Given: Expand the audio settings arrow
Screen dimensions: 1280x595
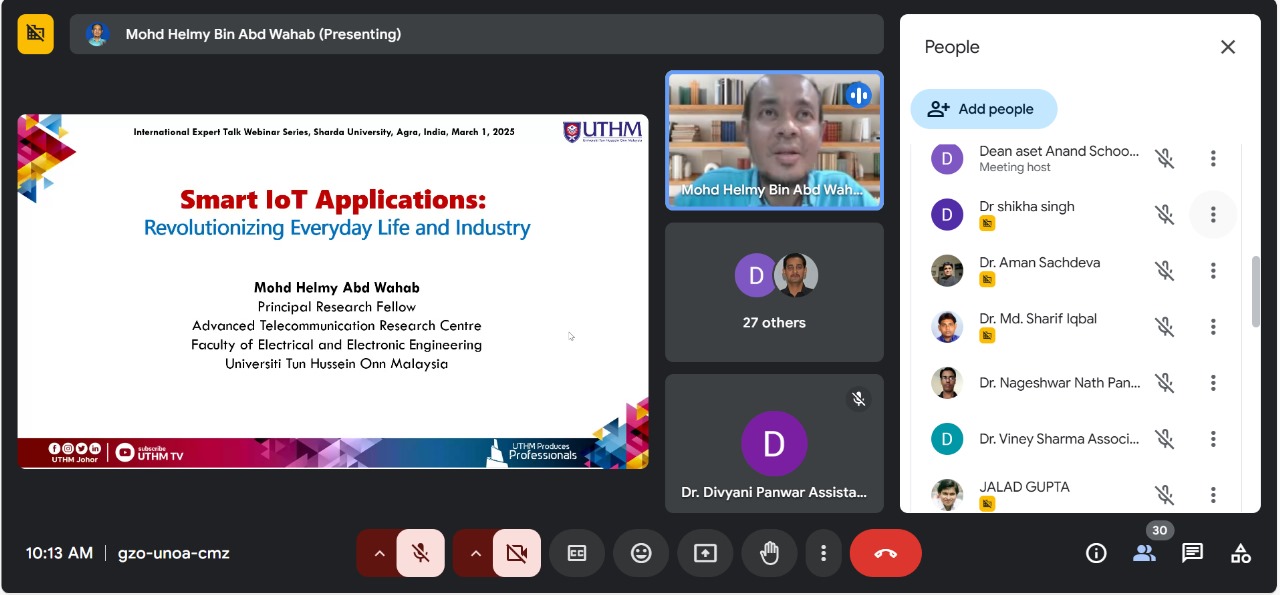Looking at the screenshot, I should 379,553.
